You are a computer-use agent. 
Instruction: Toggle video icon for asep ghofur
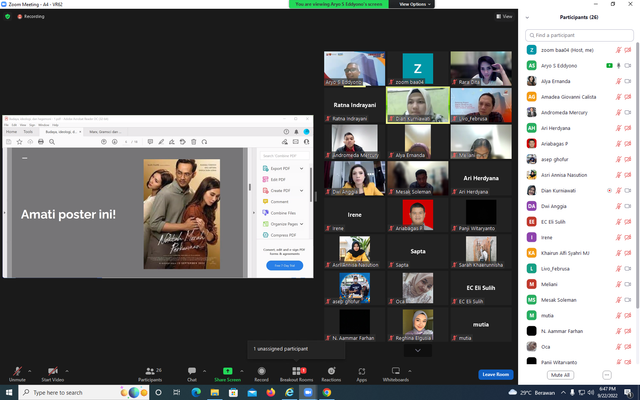click(628, 159)
